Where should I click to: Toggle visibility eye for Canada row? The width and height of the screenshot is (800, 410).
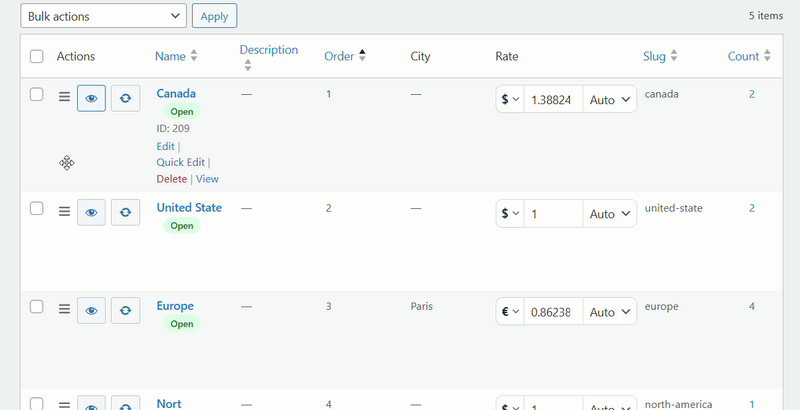pyautogui.click(x=91, y=98)
